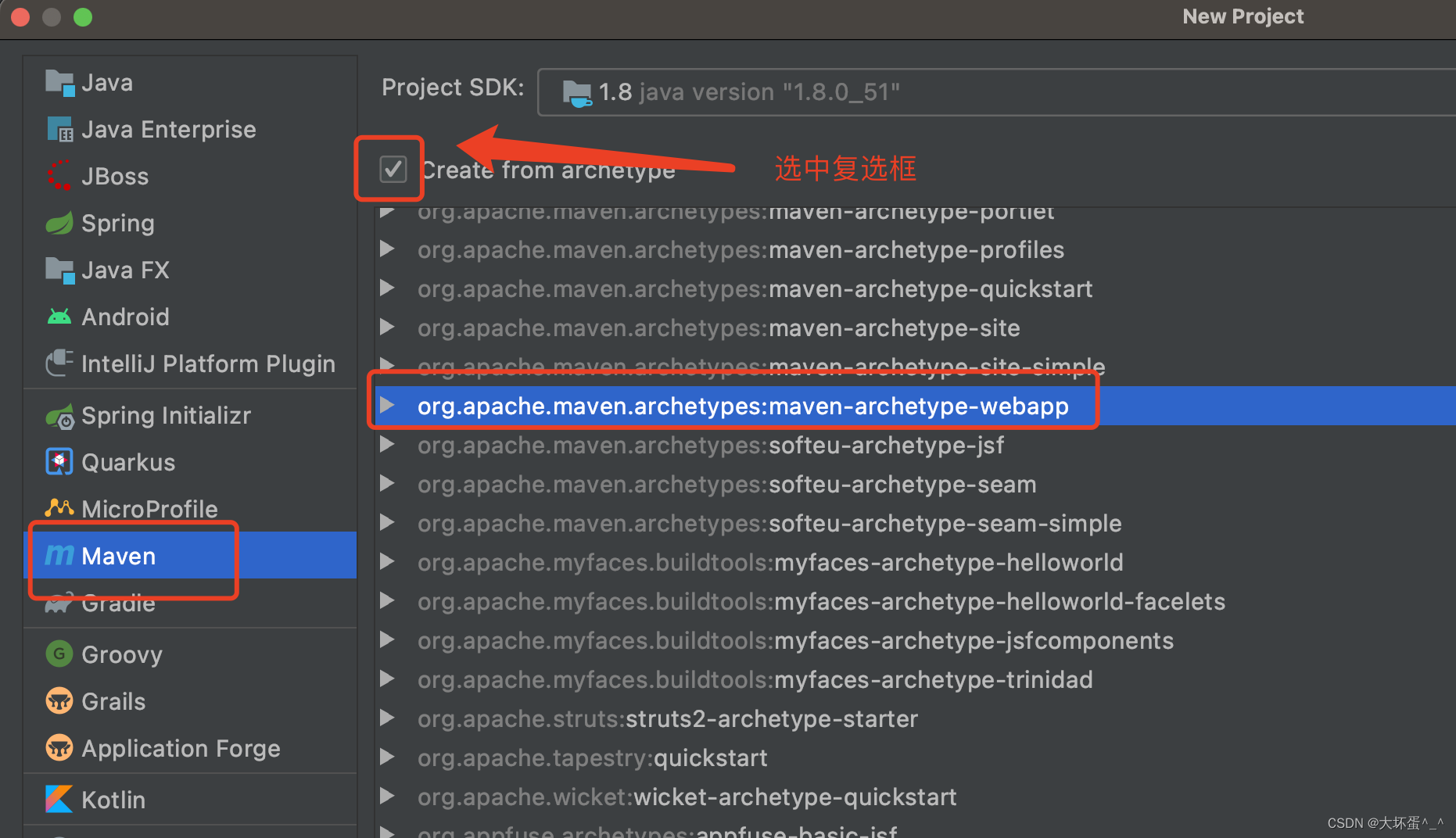Click the Application Forge icon
This screenshot has height=838, width=1456.
point(59,748)
